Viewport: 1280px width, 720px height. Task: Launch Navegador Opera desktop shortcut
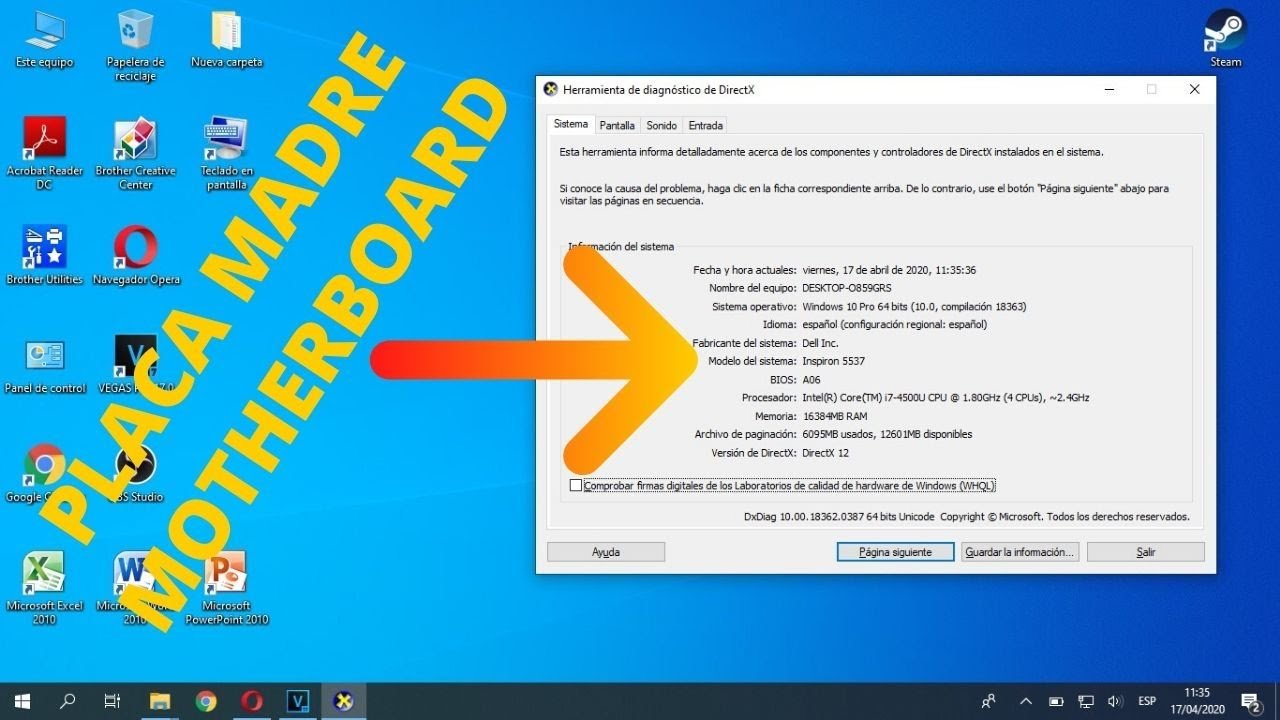point(135,256)
